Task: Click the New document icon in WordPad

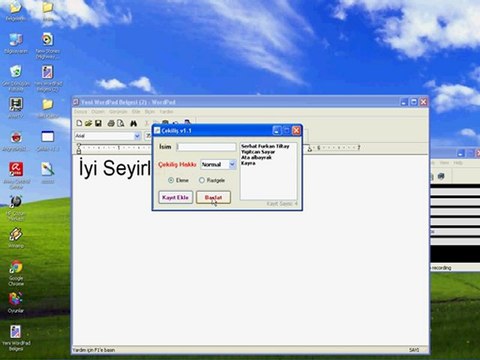Action: point(79,123)
